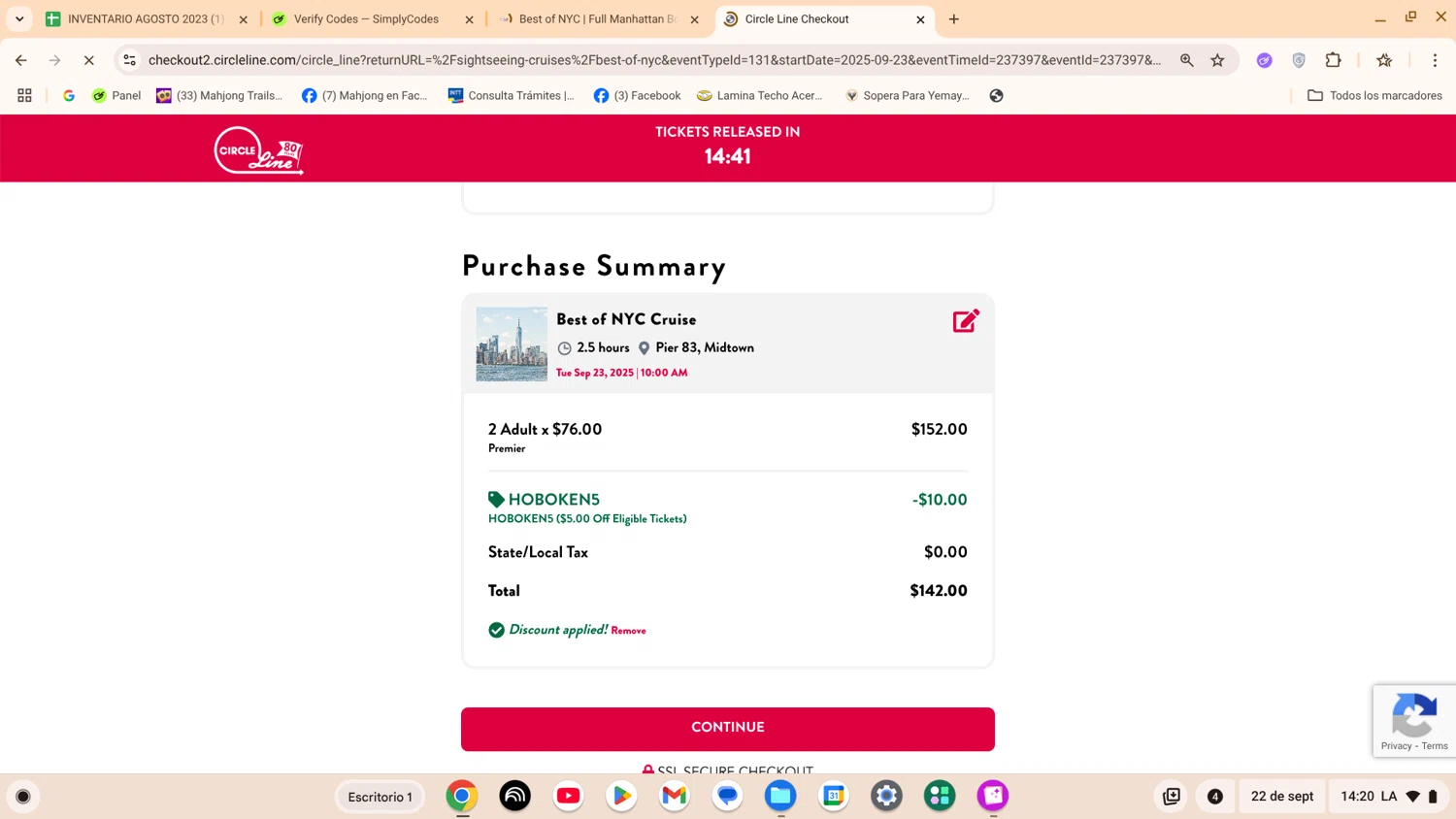Bookmark this page with star icon
This screenshot has width=1456, height=819.
tap(1217, 60)
